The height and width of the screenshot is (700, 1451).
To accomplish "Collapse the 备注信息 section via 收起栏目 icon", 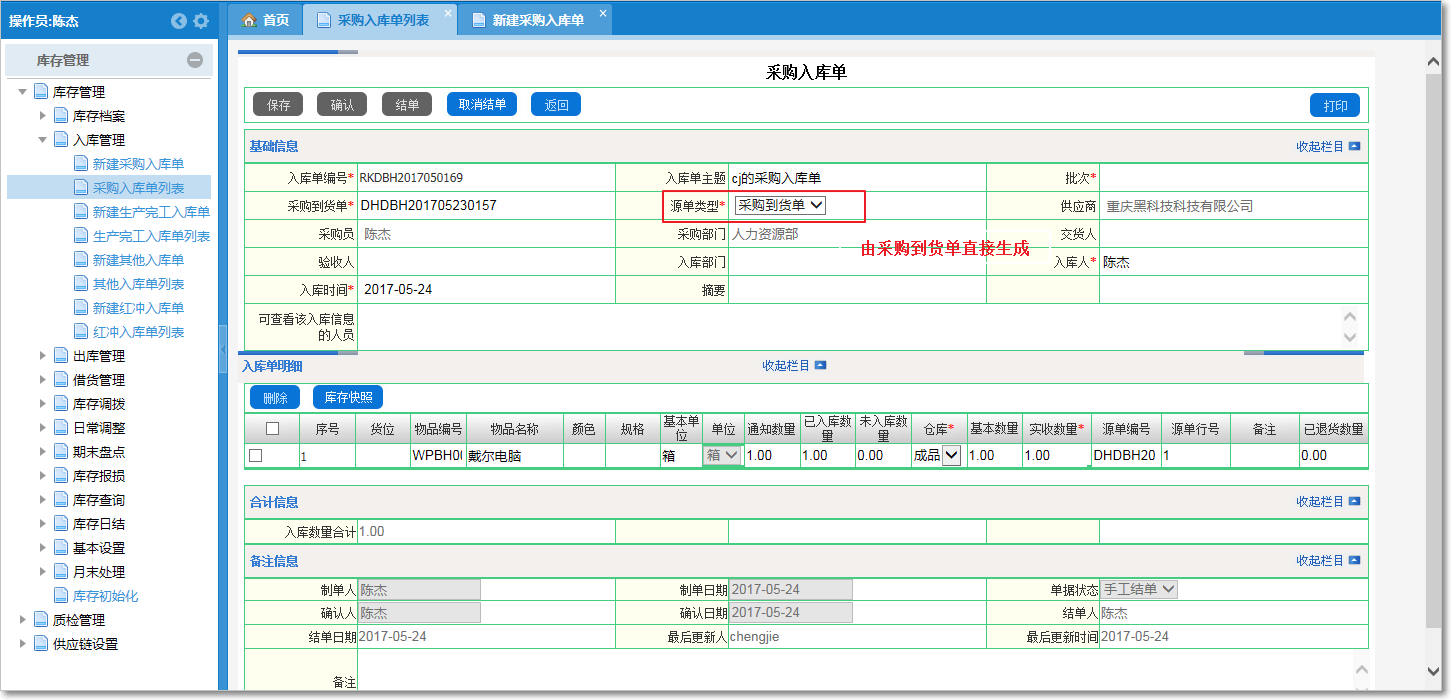I will [1354, 561].
